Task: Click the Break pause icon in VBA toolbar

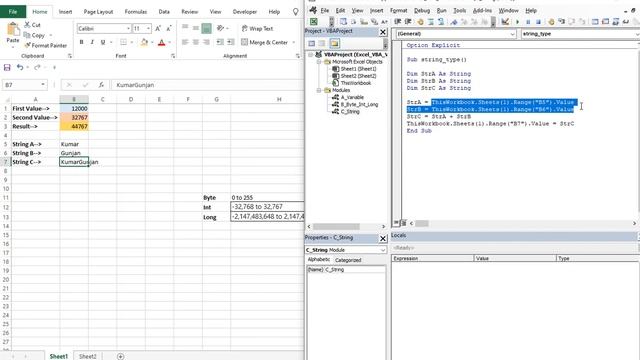Action: [528, 22]
